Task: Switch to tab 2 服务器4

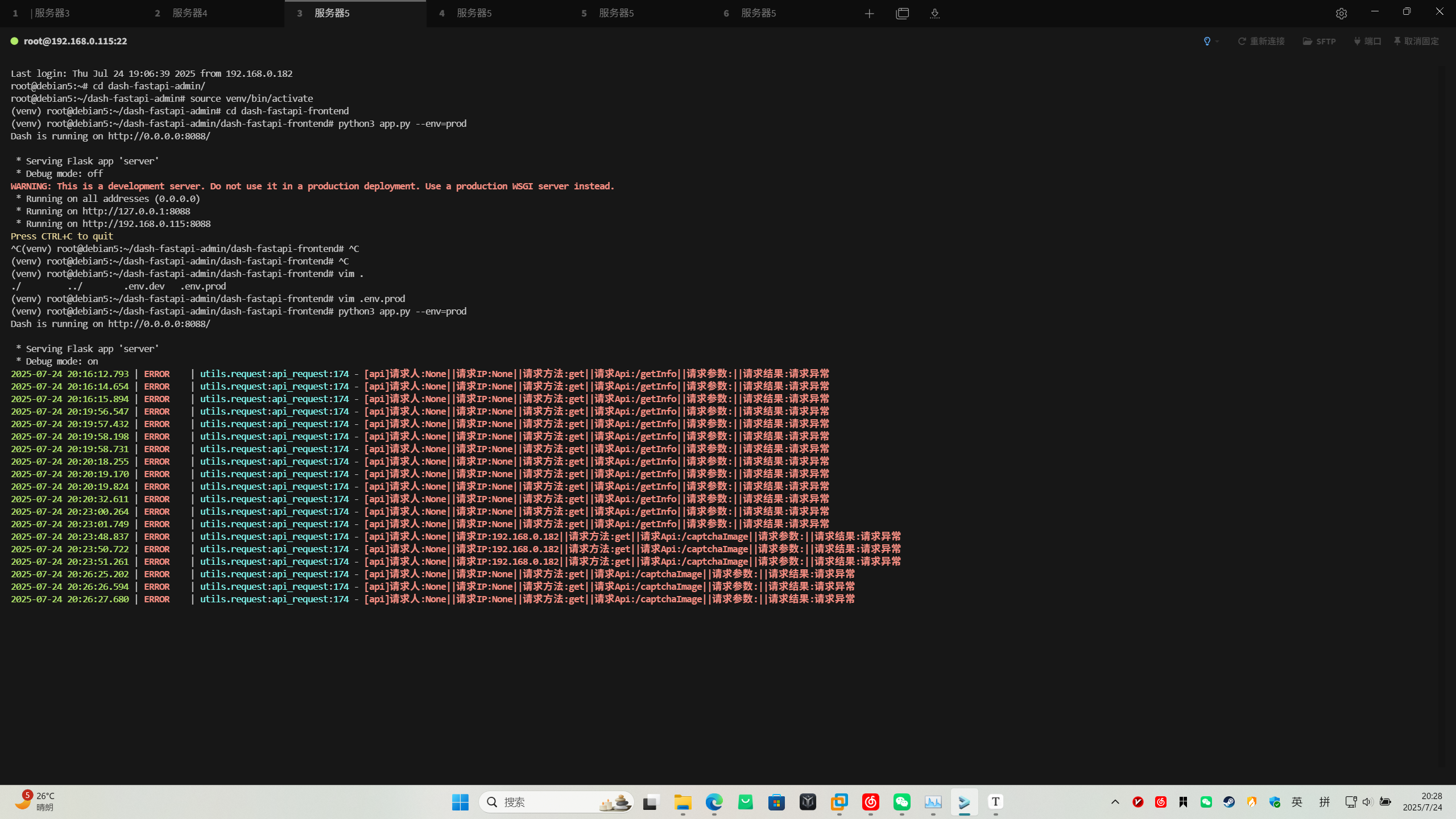Action: click(x=213, y=13)
